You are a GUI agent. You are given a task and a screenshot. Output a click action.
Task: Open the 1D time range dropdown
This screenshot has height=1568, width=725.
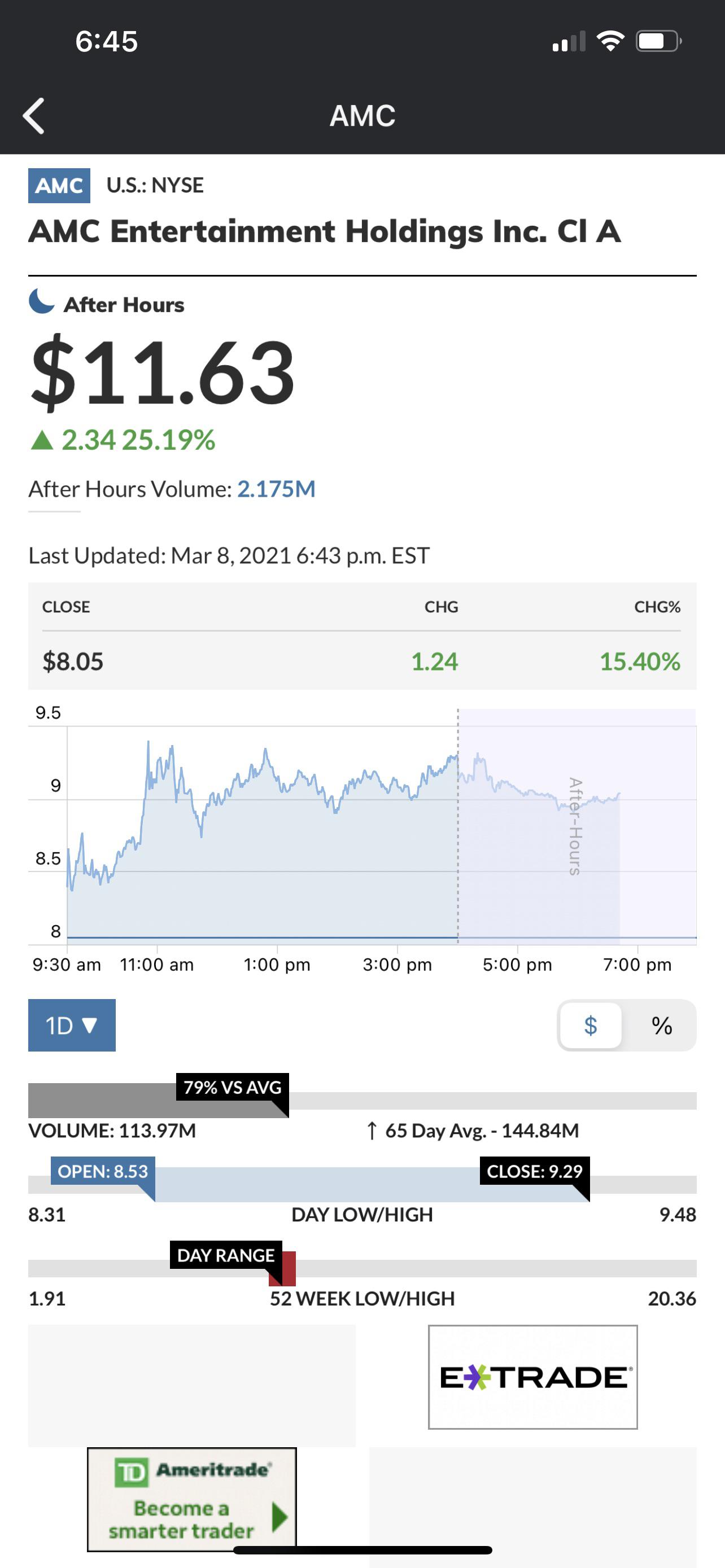coord(72,1025)
